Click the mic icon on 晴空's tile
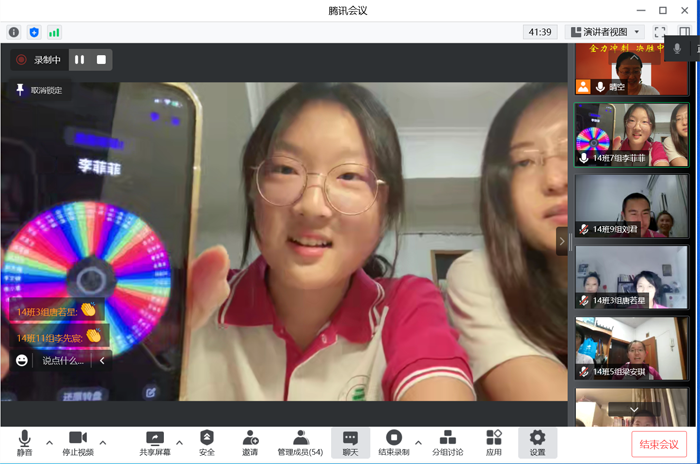 (600, 87)
